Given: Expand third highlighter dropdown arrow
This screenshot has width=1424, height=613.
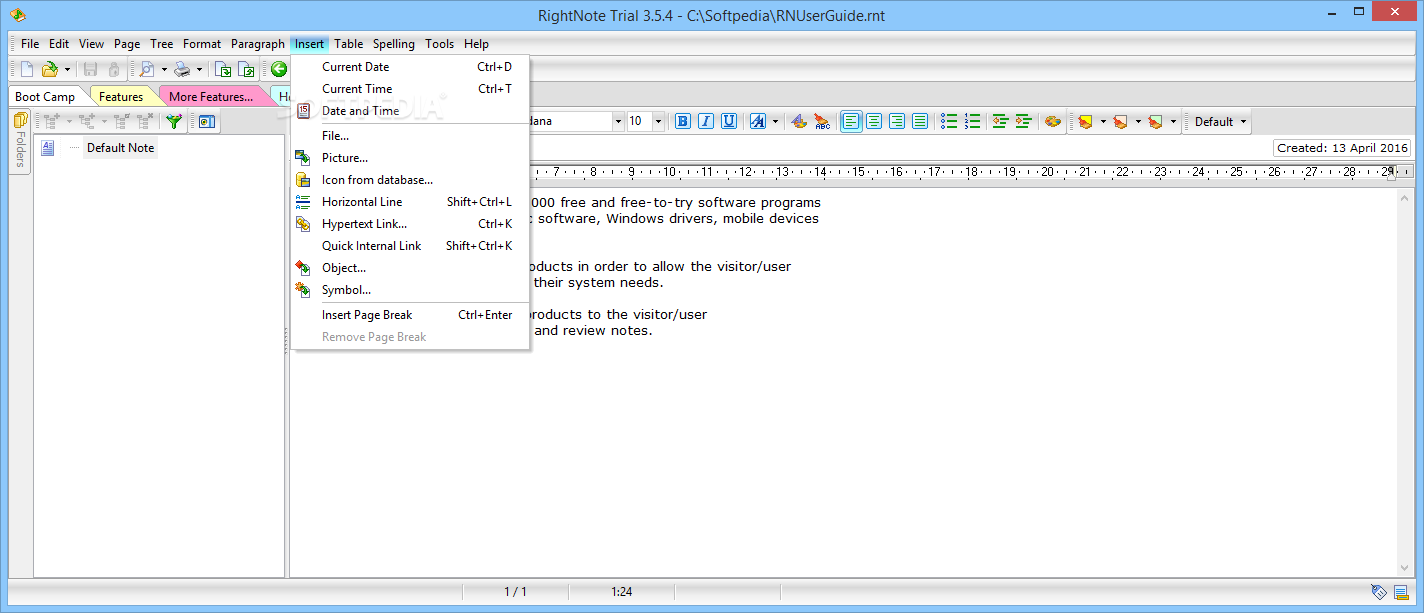Looking at the screenshot, I should (x=1173, y=121).
